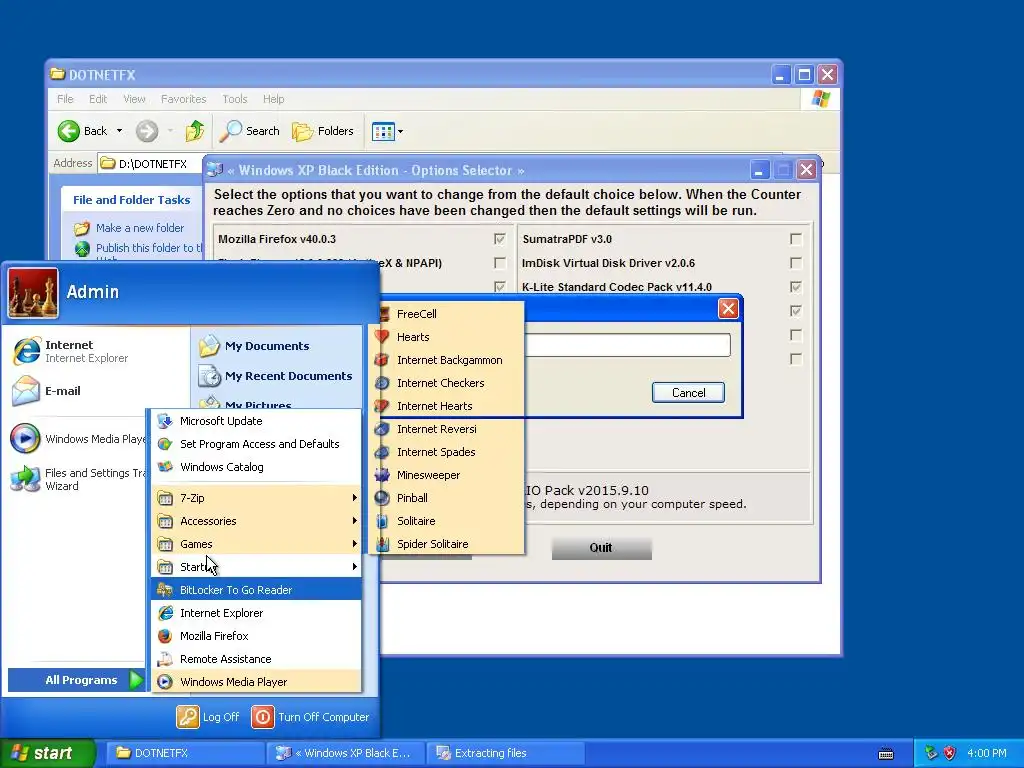Toggle checkbox on the NPAPI row
The height and width of the screenshot is (768, 1024).
[500, 263]
